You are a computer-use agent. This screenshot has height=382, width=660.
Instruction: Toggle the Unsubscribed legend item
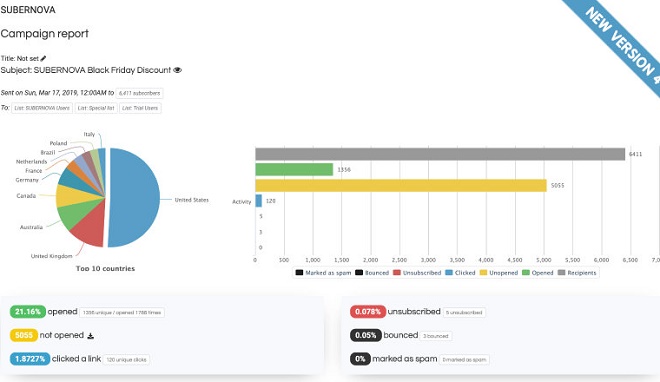tap(417, 273)
